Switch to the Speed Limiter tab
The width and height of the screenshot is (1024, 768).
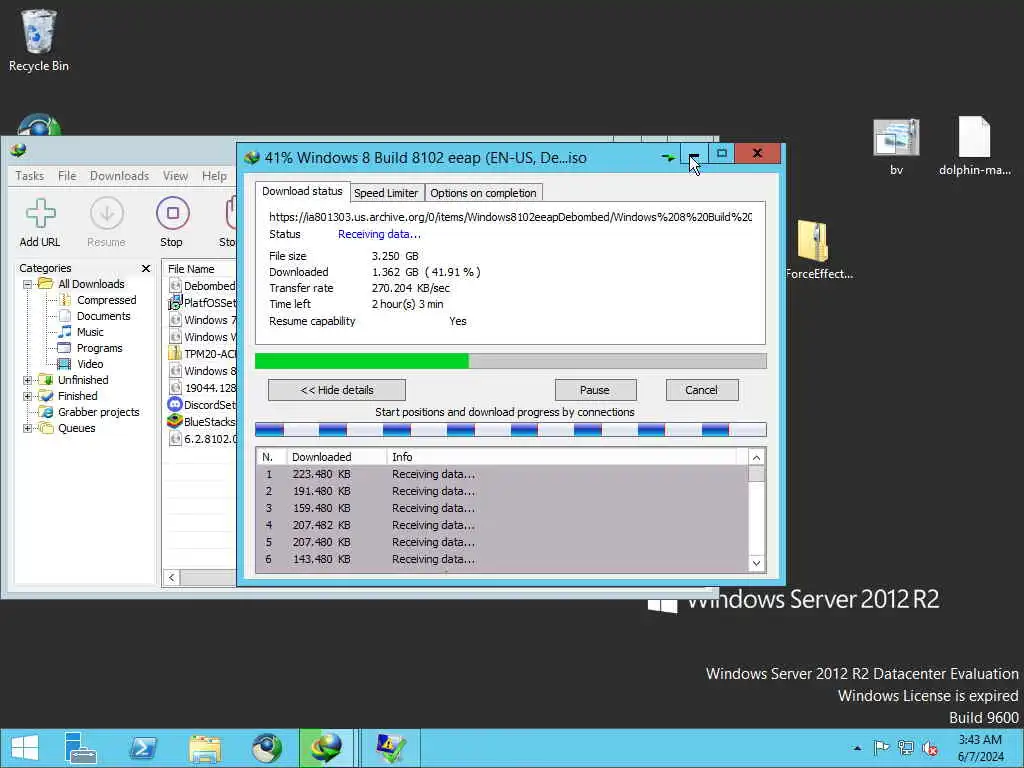tap(386, 193)
